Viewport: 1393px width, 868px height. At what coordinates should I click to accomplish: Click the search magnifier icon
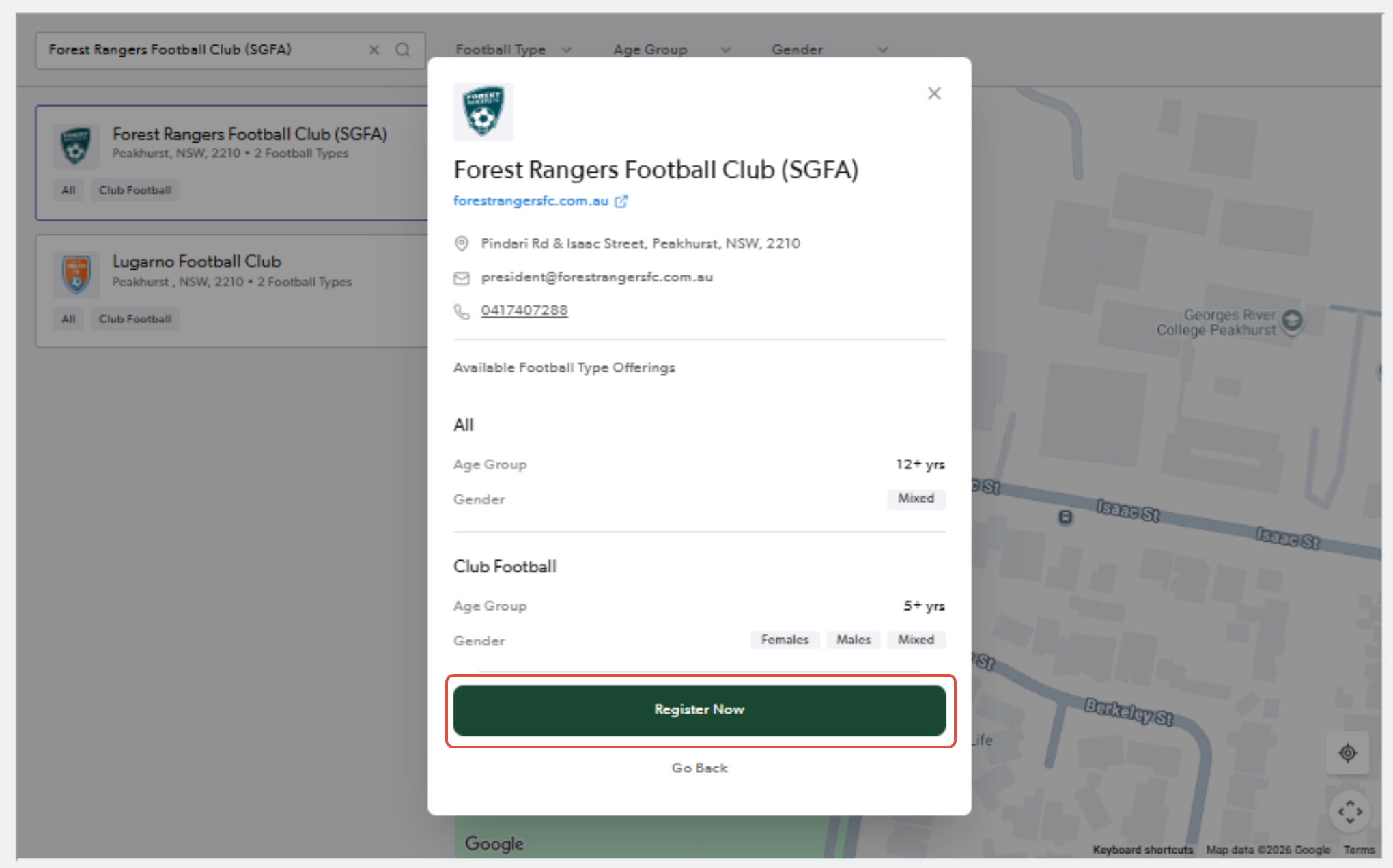[x=403, y=50]
